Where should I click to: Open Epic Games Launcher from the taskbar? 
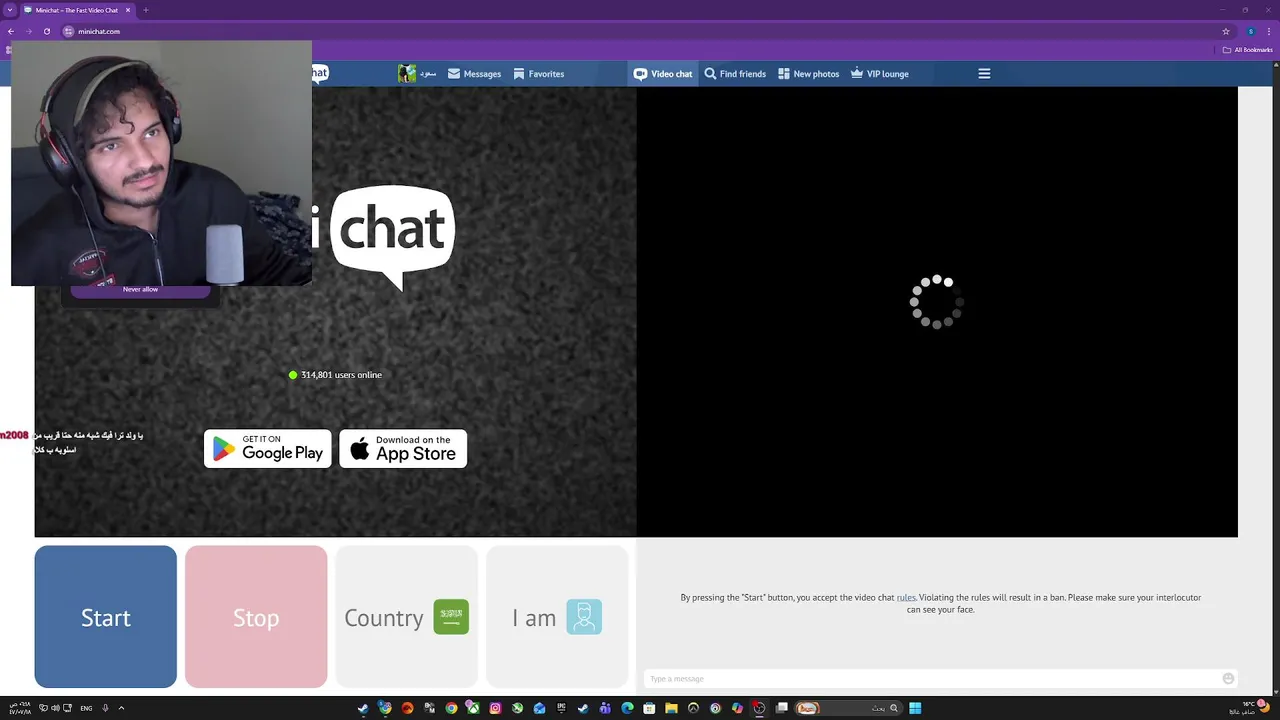[561, 708]
